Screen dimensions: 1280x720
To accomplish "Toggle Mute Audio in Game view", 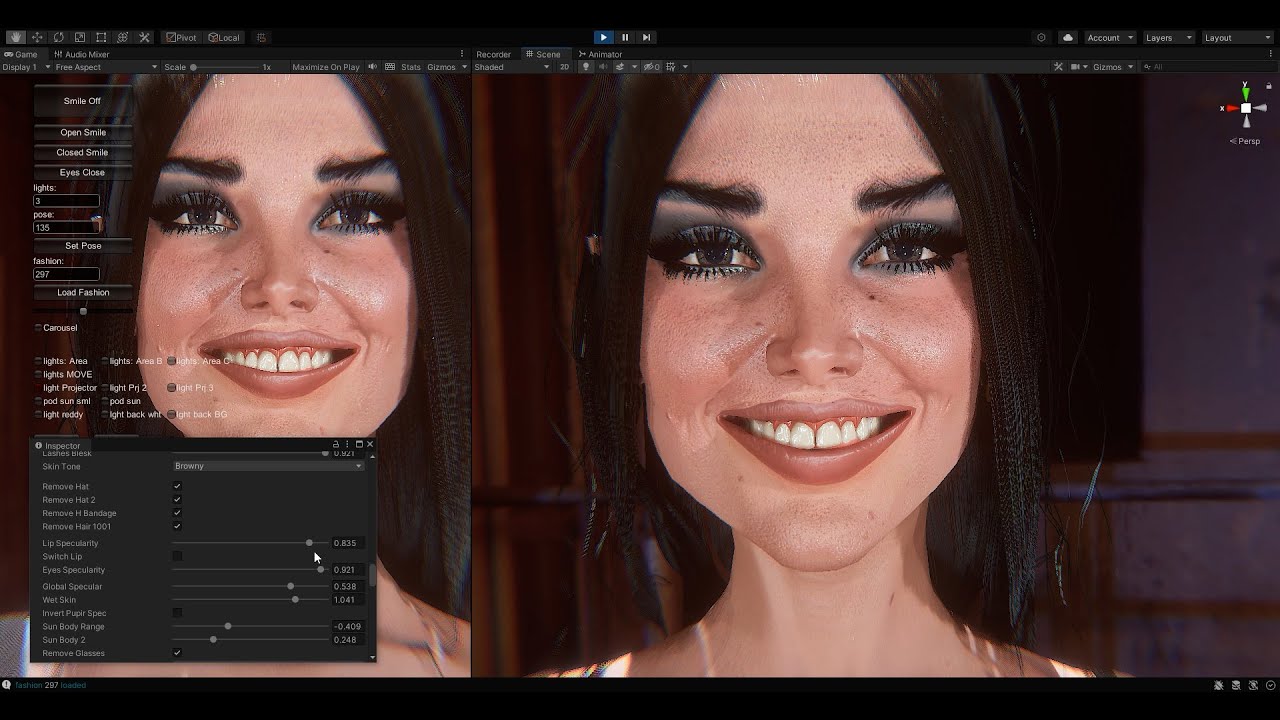I will coord(372,67).
